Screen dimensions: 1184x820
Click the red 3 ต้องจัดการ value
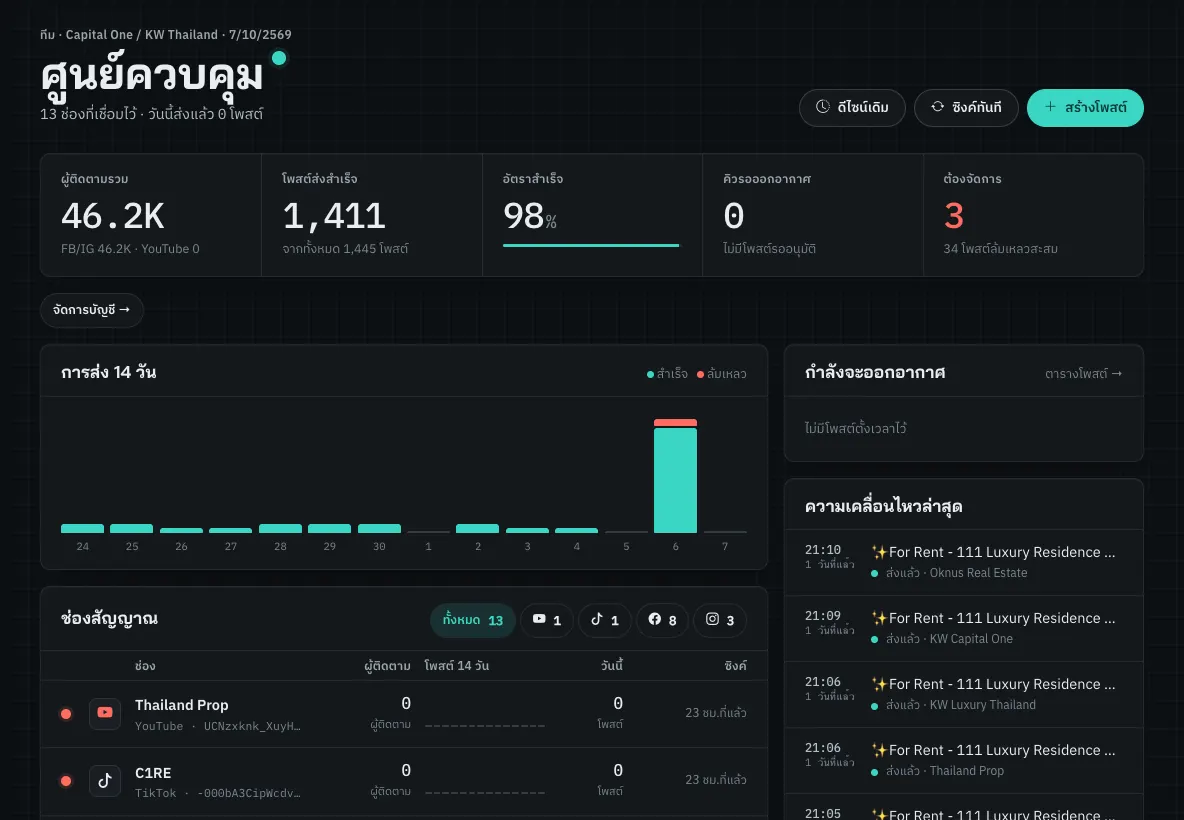pos(954,217)
